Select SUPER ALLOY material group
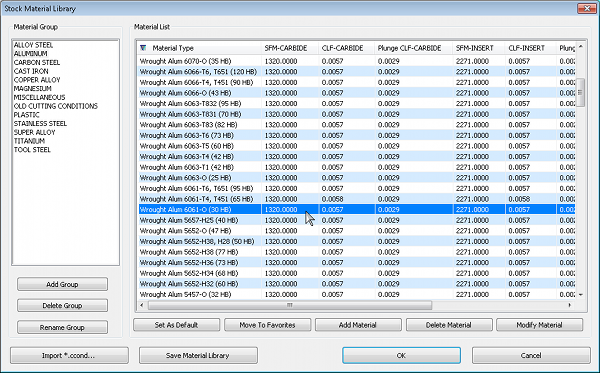This screenshot has height=373, width=600. point(34,132)
